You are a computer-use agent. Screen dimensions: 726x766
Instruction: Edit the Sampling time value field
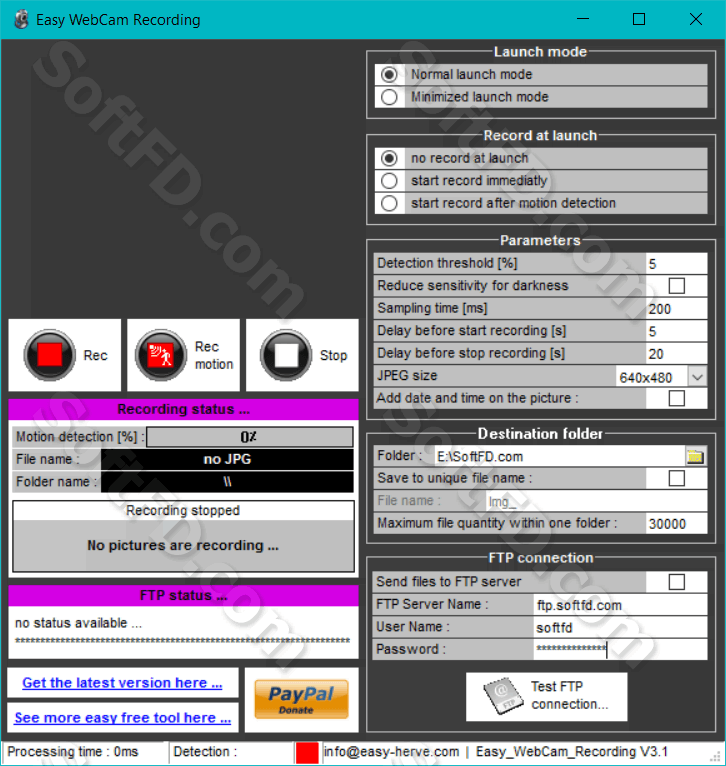[x=676, y=309]
